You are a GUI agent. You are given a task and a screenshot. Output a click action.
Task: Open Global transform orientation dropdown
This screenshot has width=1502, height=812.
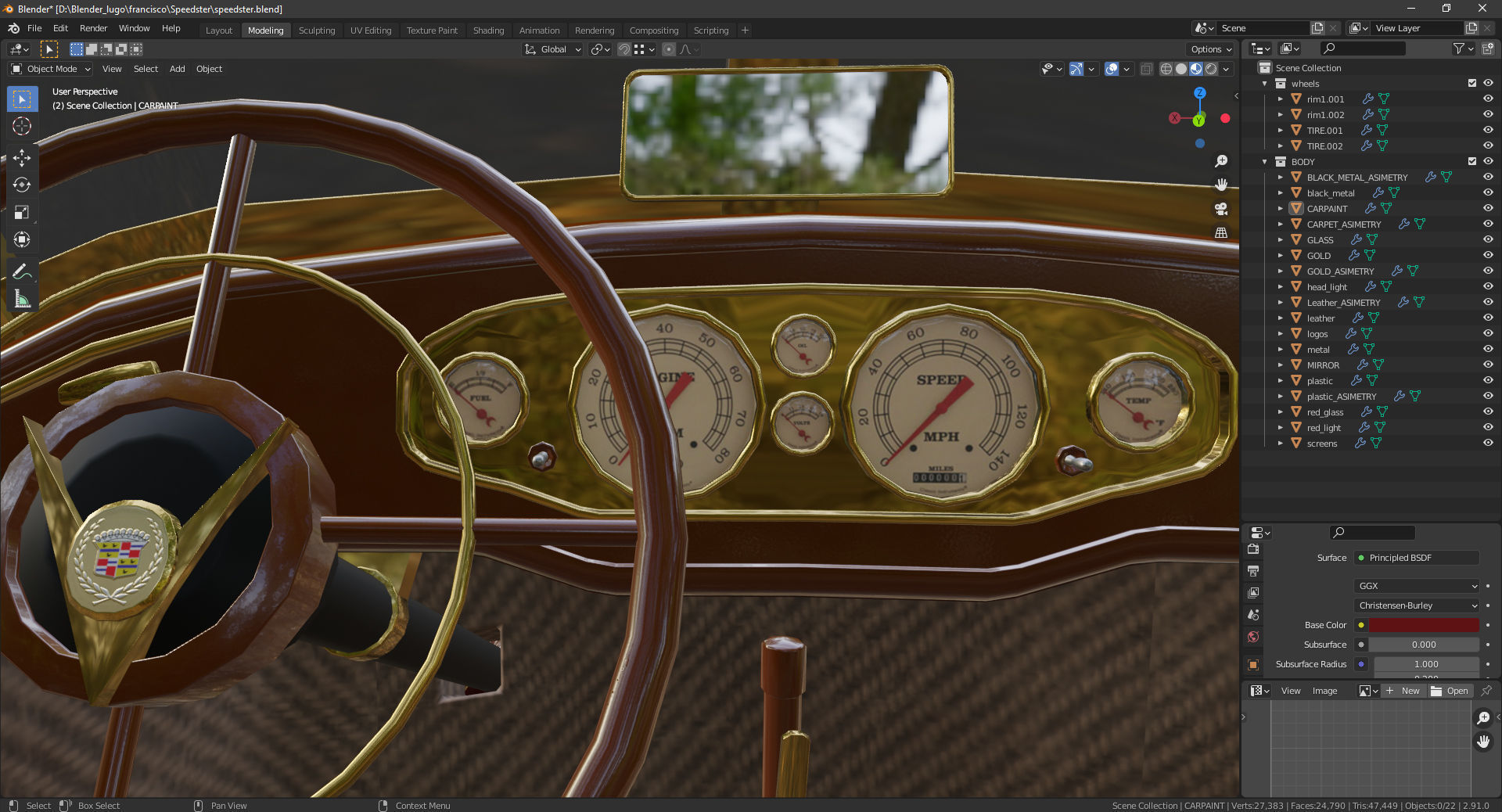click(553, 49)
